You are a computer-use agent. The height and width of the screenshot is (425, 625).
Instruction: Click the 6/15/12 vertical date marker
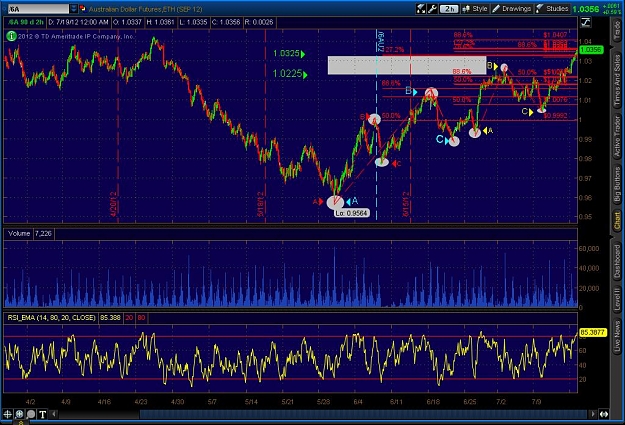tap(406, 204)
